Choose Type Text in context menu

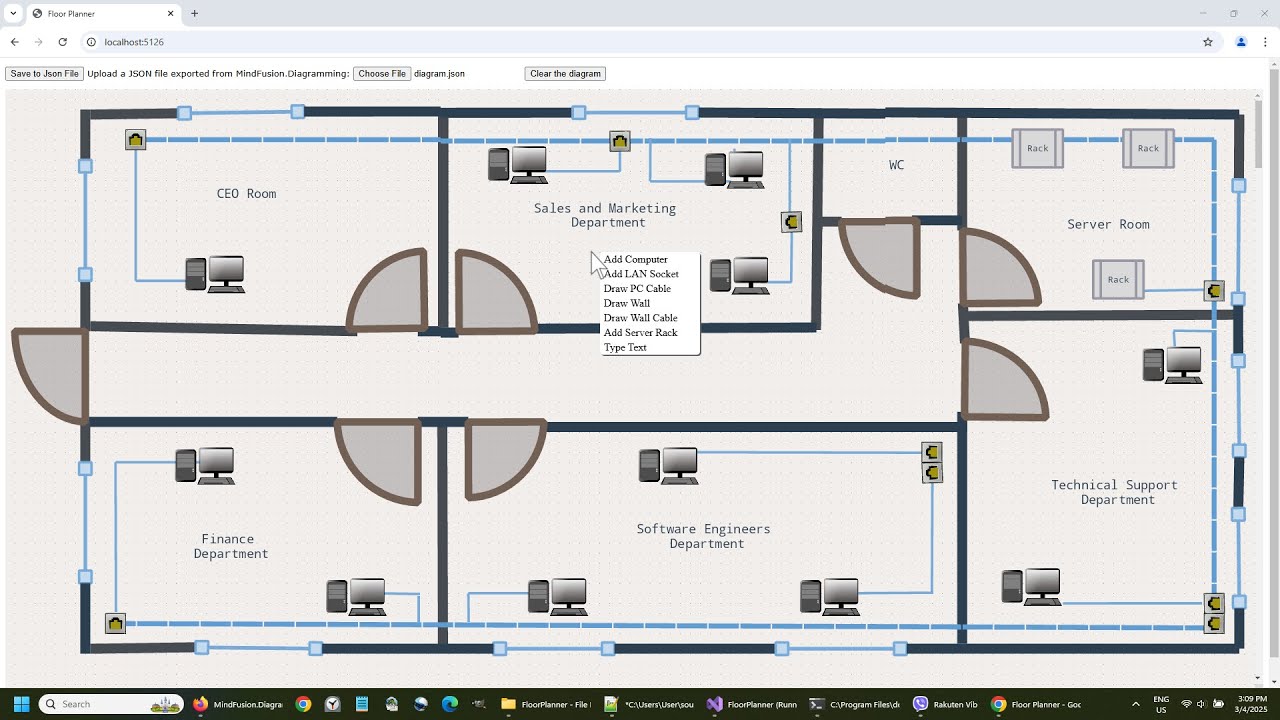tap(625, 347)
